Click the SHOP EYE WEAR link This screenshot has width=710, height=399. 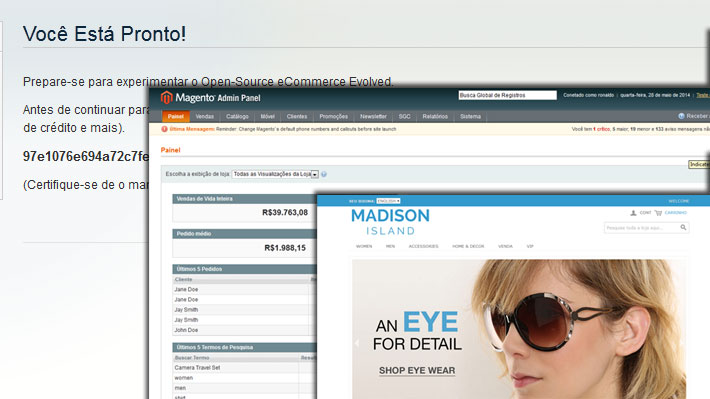pos(417,370)
